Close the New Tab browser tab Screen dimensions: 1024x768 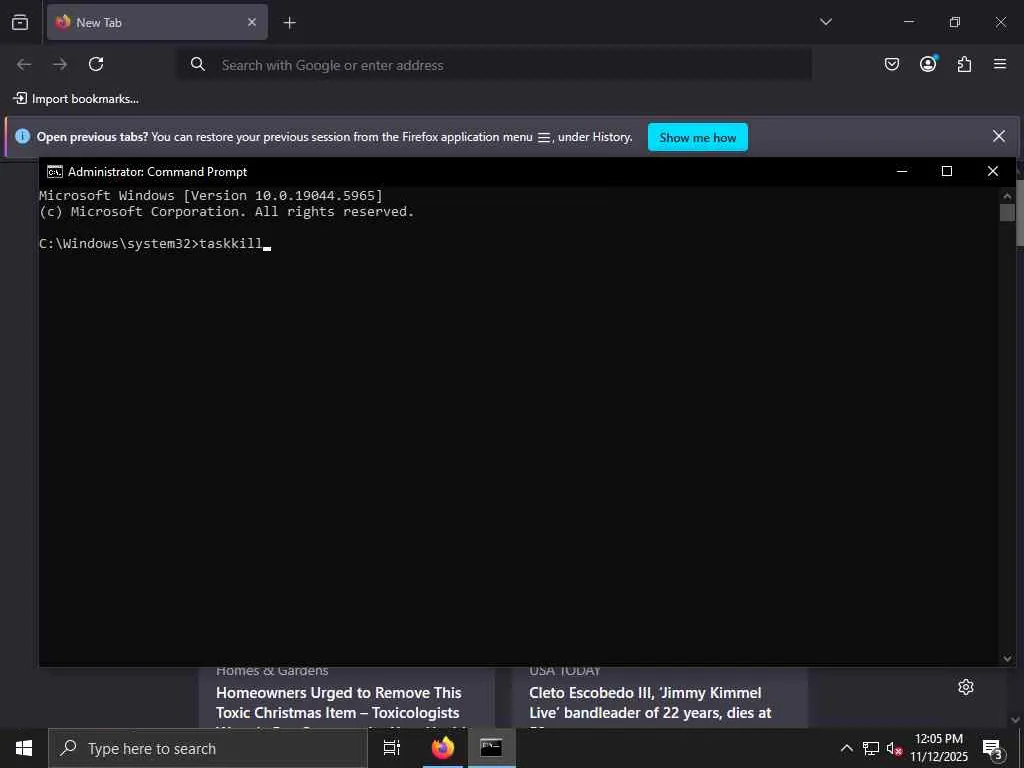click(x=251, y=22)
